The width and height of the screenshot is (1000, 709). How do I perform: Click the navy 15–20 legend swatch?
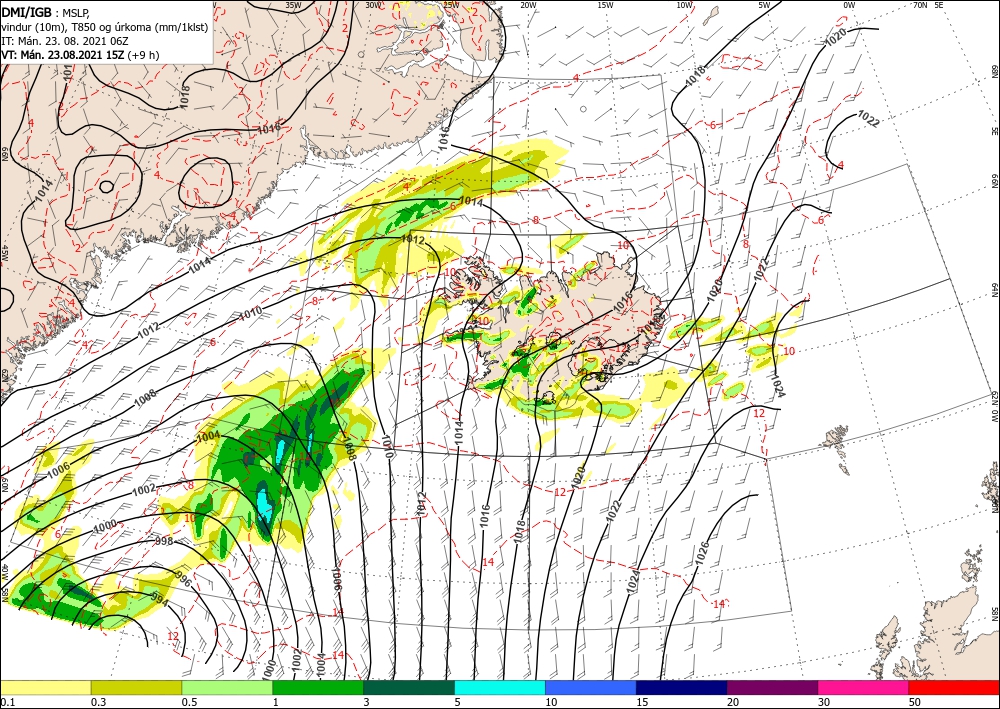(x=682, y=687)
